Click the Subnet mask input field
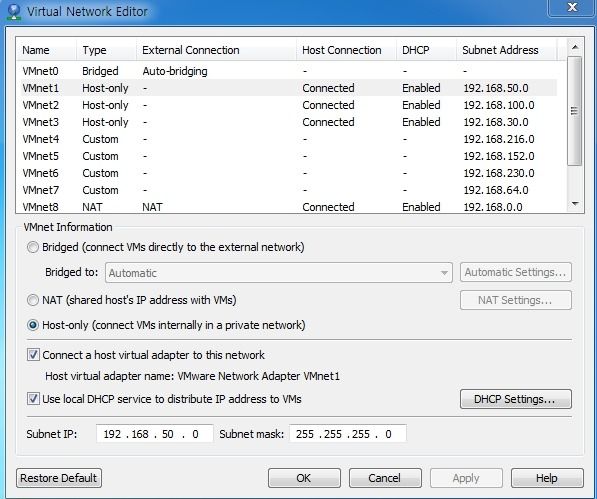Screen dimensions: 597x499 coord(348,434)
